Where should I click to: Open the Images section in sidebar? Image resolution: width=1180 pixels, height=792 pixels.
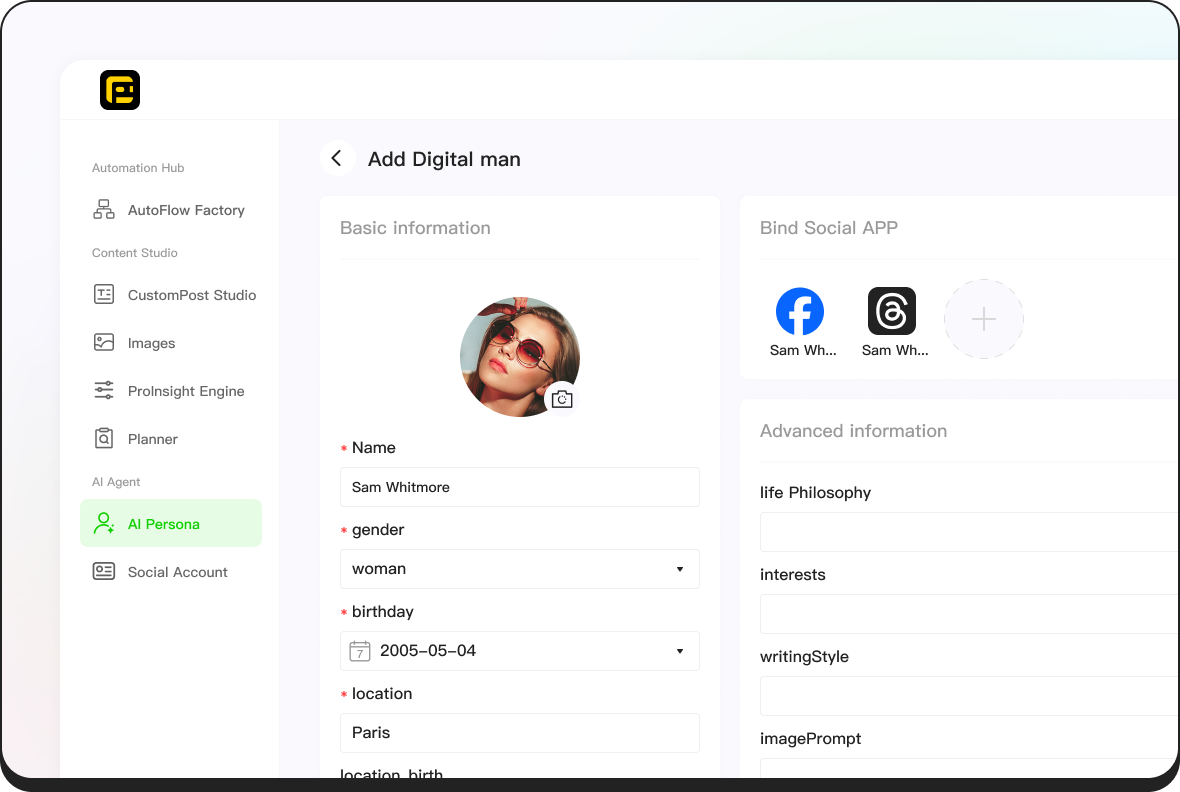pyautogui.click(x=151, y=343)
